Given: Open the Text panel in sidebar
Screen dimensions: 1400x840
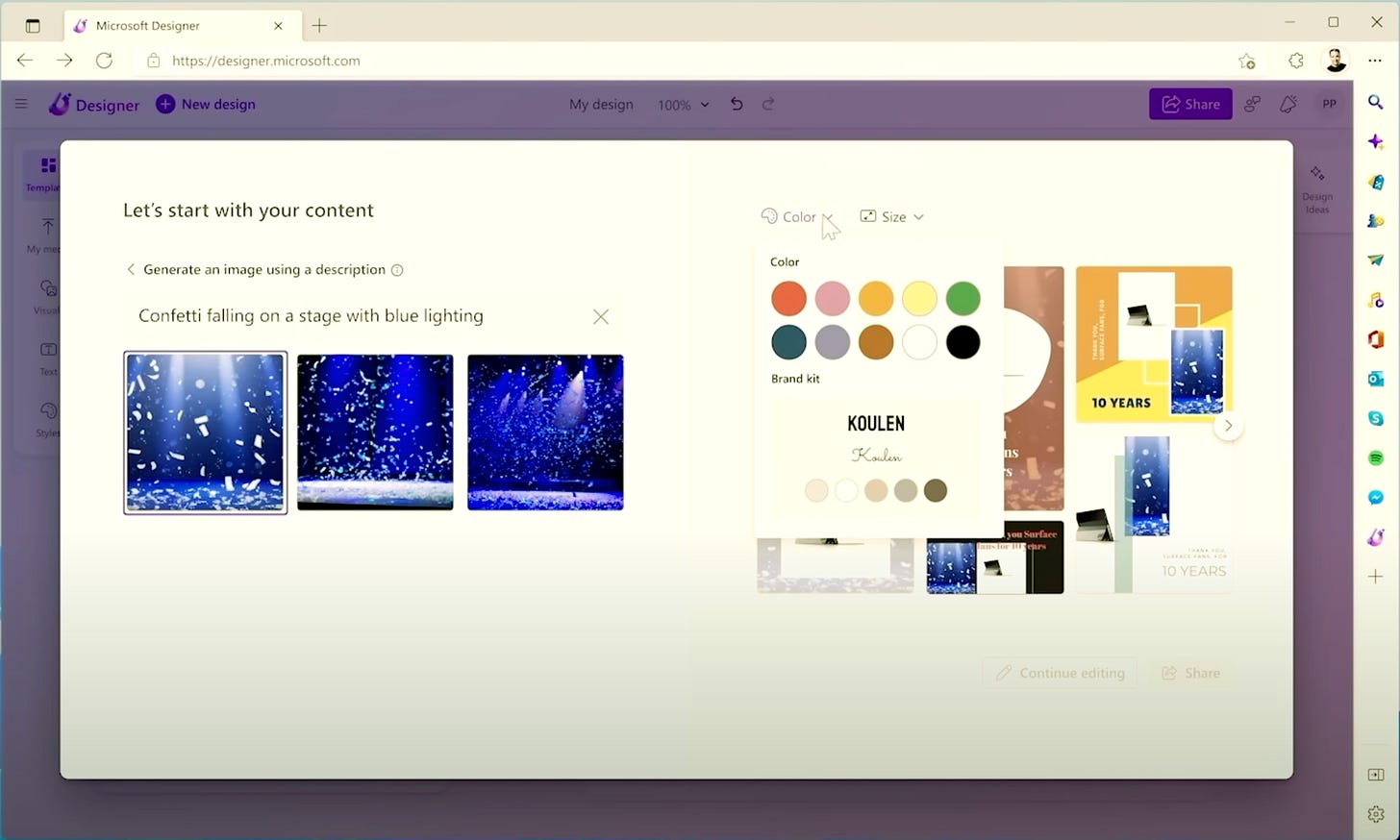Looking at the screenshot, I should 48,358.
